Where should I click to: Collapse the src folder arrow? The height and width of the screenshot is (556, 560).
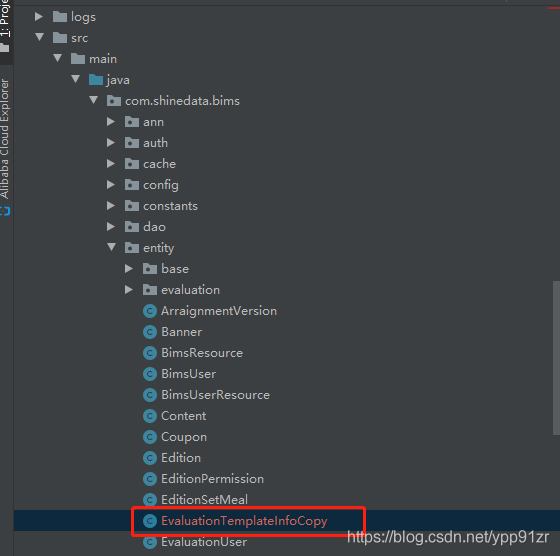click(x=39, y=37)
